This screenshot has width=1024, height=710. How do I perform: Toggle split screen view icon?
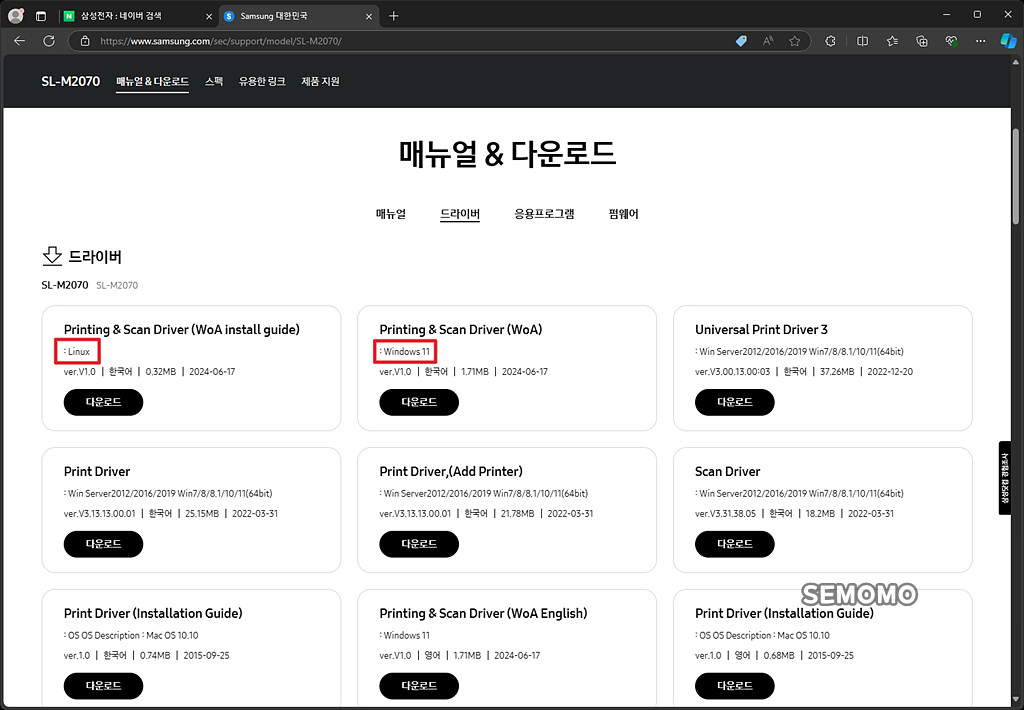(x=863, y=40)
